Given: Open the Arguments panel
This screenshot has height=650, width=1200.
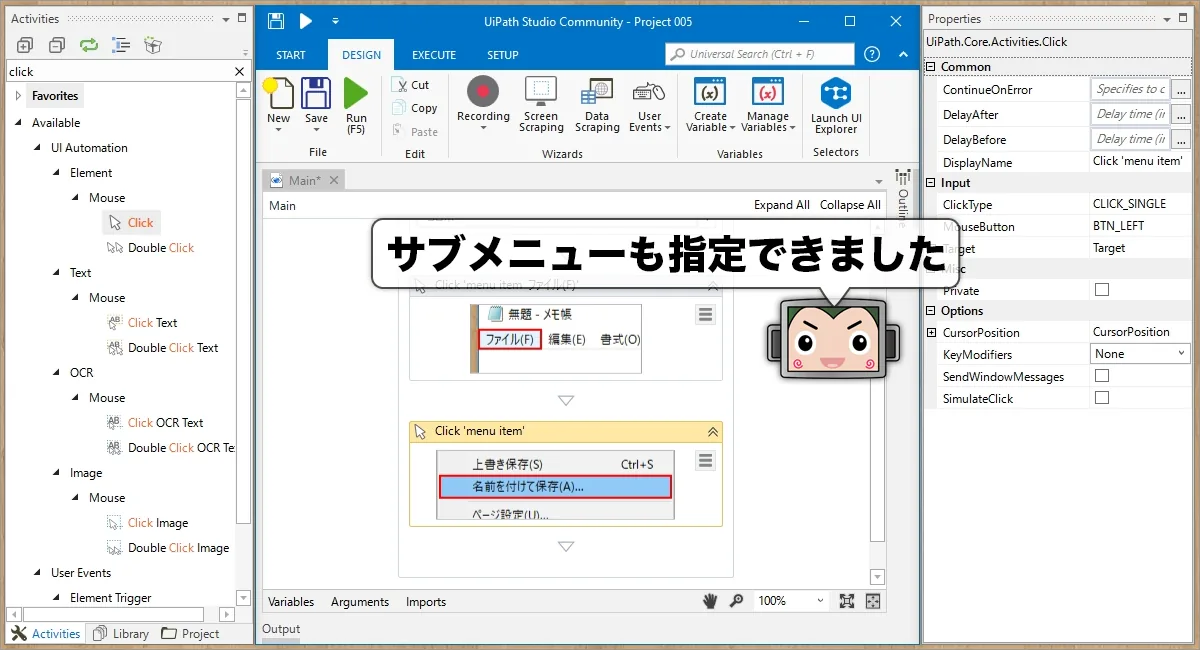Looking at the screenshot, I should 360,602.
